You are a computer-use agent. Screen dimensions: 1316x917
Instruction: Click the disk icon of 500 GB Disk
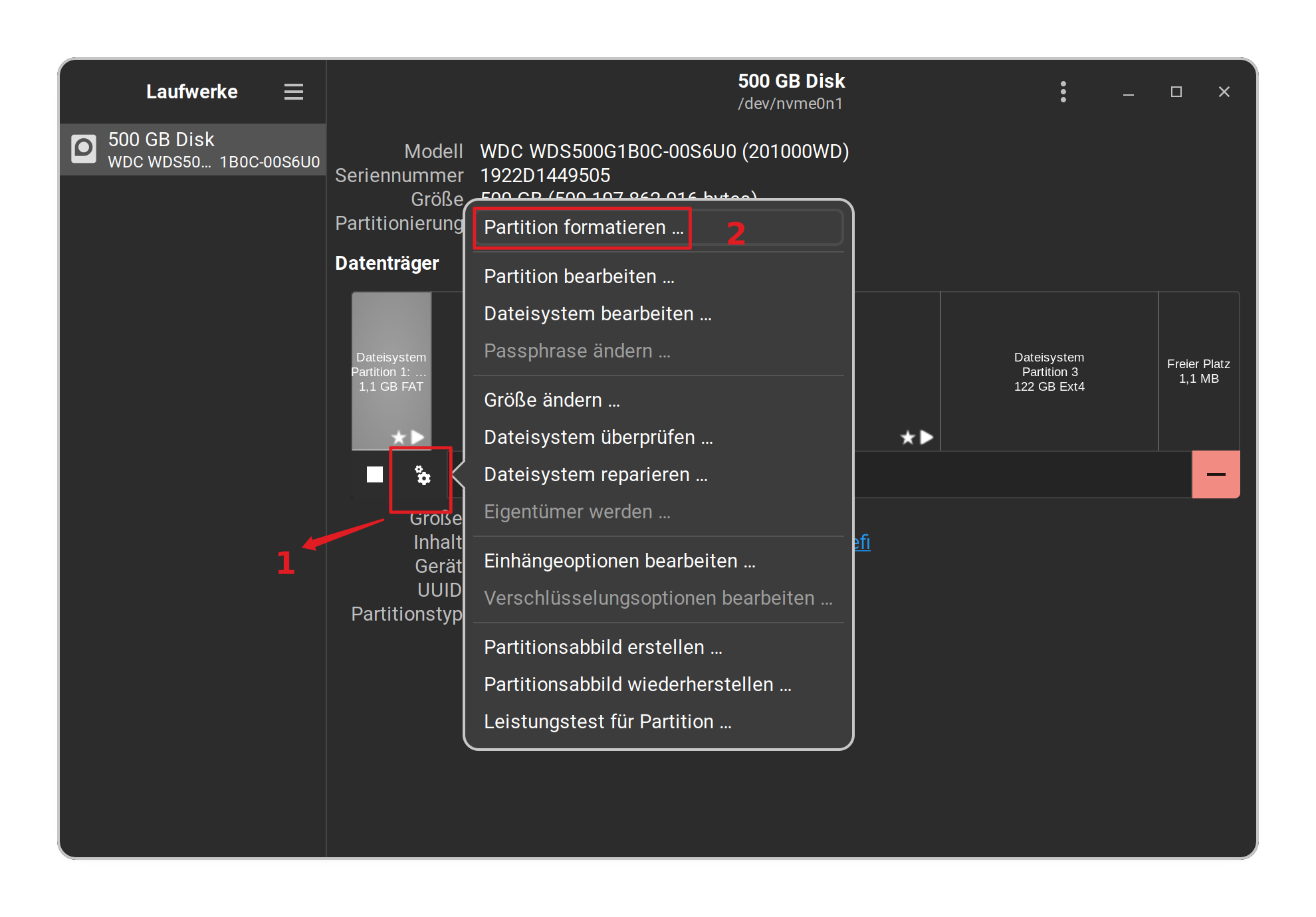84,149
